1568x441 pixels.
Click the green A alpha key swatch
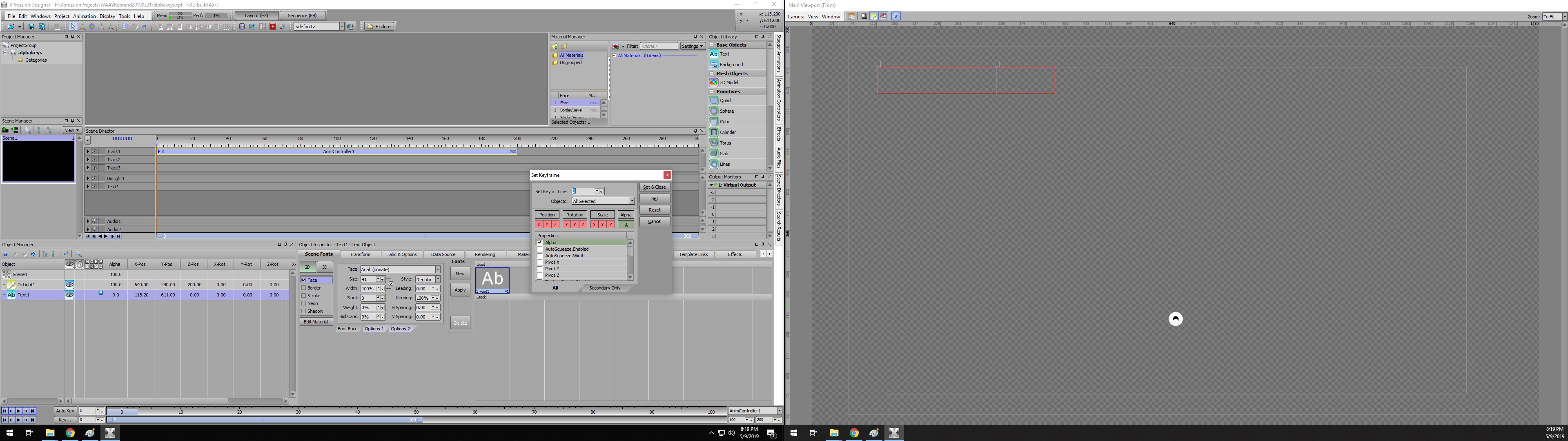(626, 225)
